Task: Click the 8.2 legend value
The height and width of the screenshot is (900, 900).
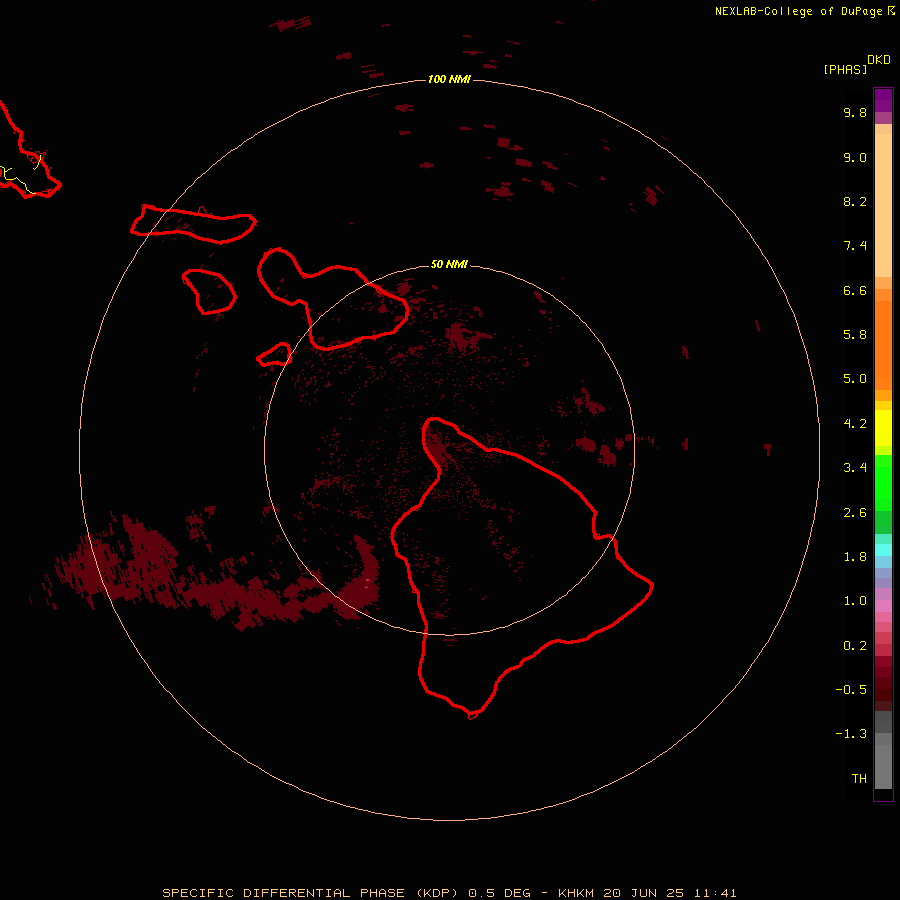Action: tap(855, 201)
